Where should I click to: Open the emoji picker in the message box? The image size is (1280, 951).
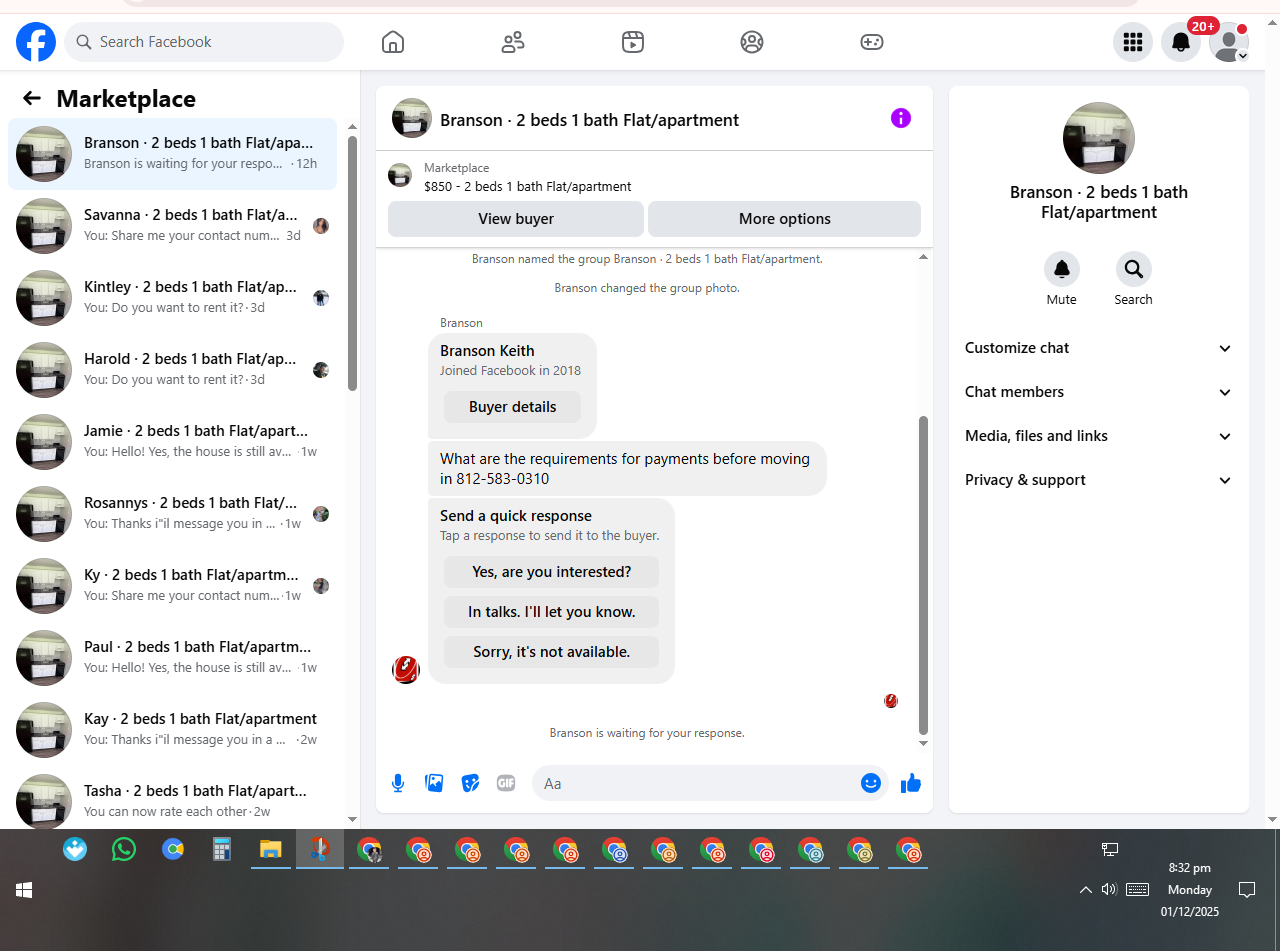point(871,783)
